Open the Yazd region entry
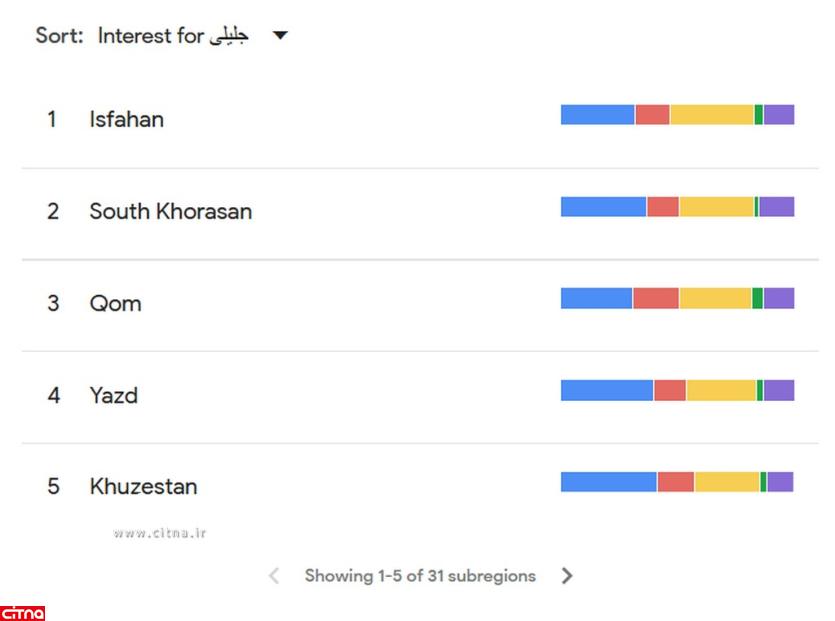835x621 pixels. tap(113, 395)
